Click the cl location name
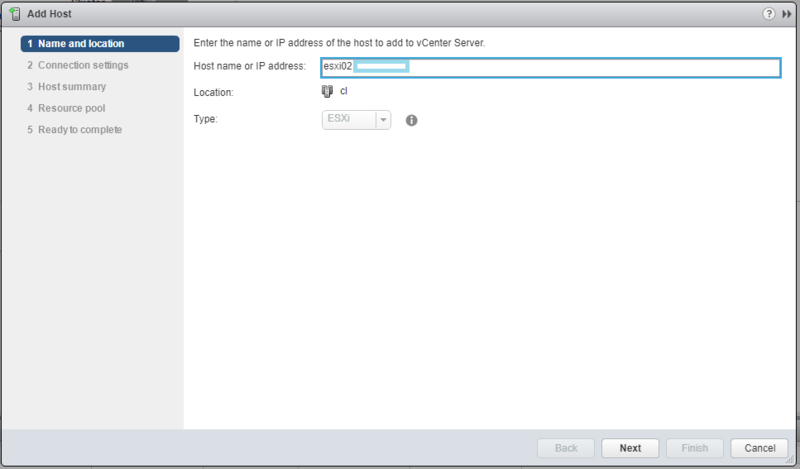The image size is (800, 469). pos(343,91)
